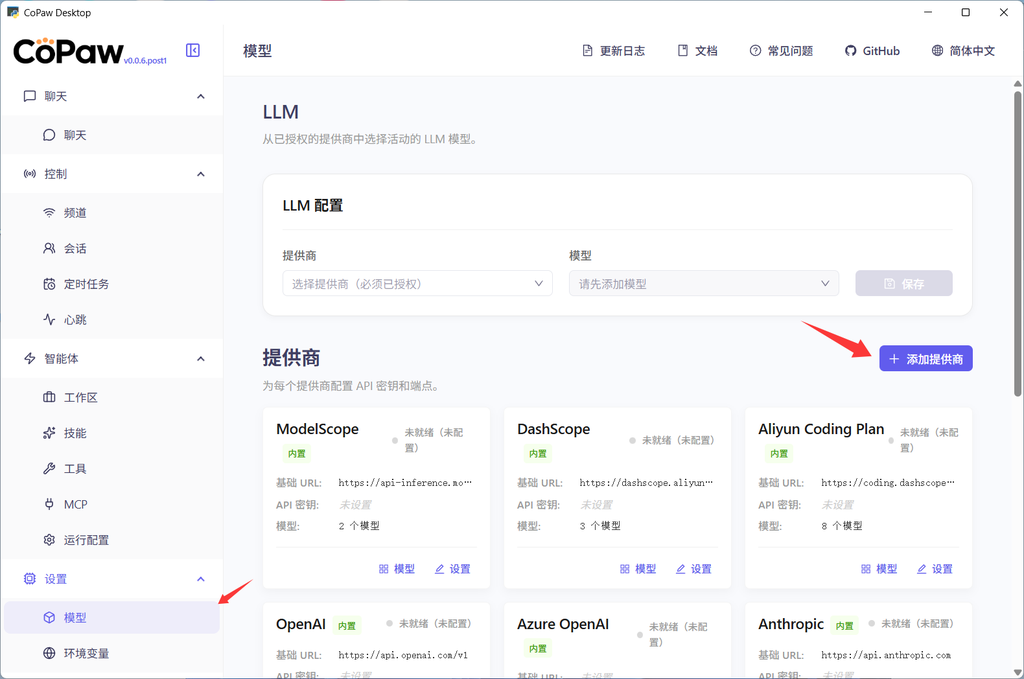Open the 简体中文 language selector
1024x679 pixels.
[963, 50]
